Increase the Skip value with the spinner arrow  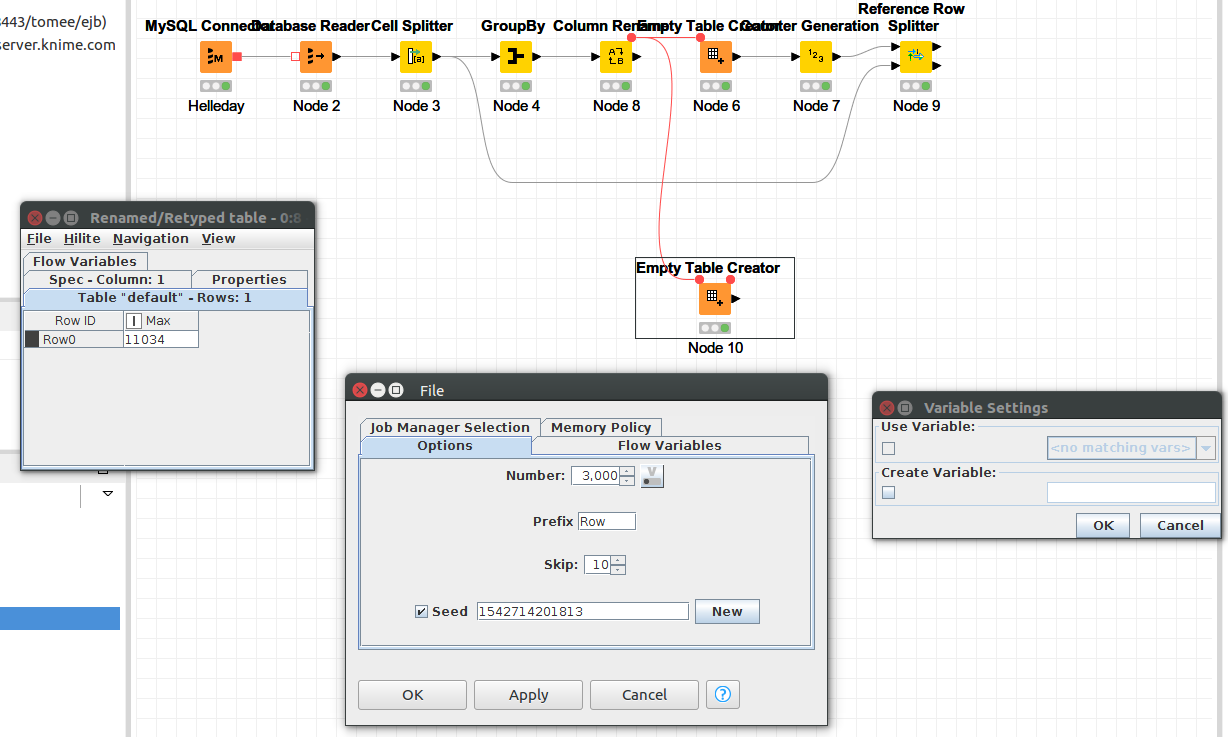[x=618, y=560]
